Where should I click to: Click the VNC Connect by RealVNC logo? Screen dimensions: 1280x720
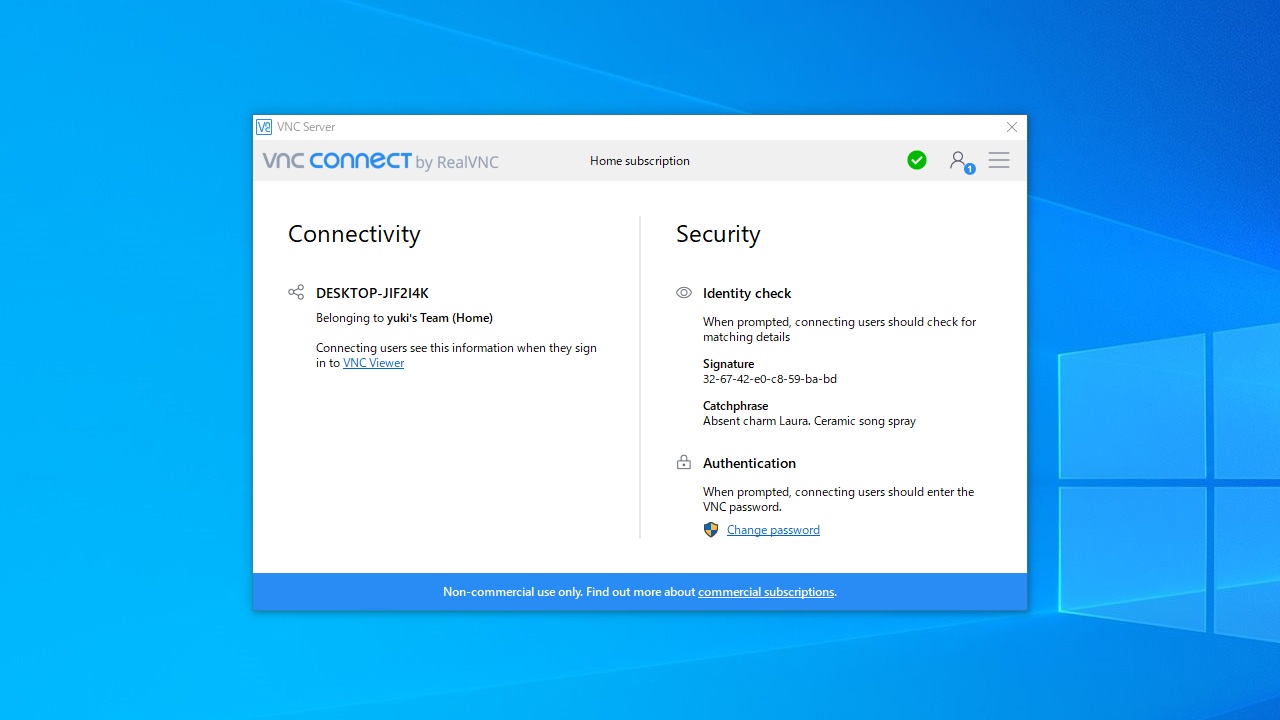(381, 161)
